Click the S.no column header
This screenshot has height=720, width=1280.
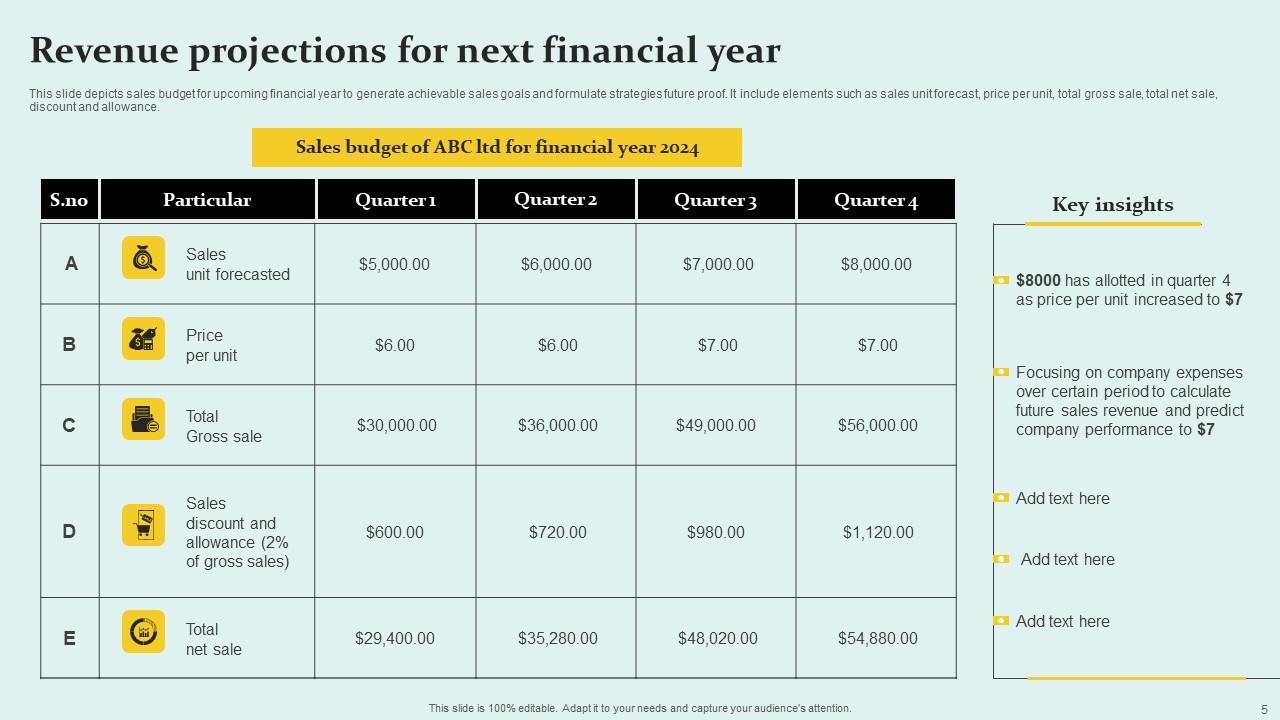point(69,200)
